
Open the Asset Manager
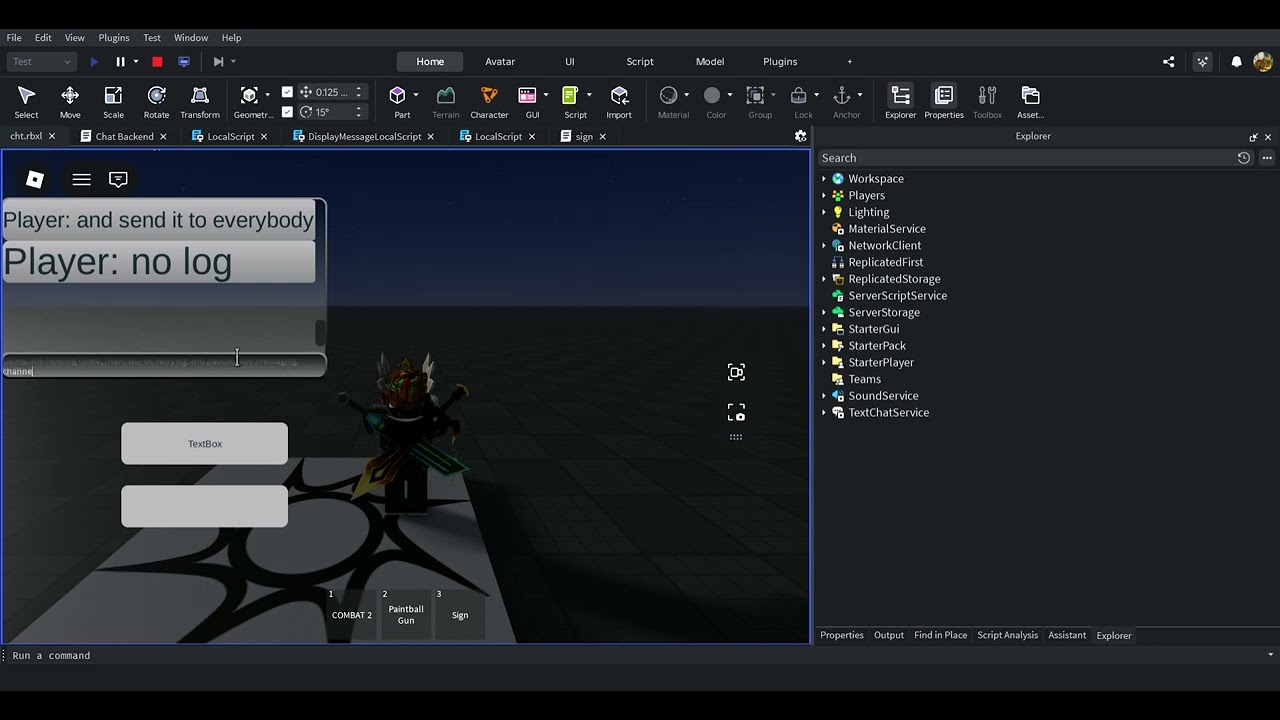(1030, 102)
